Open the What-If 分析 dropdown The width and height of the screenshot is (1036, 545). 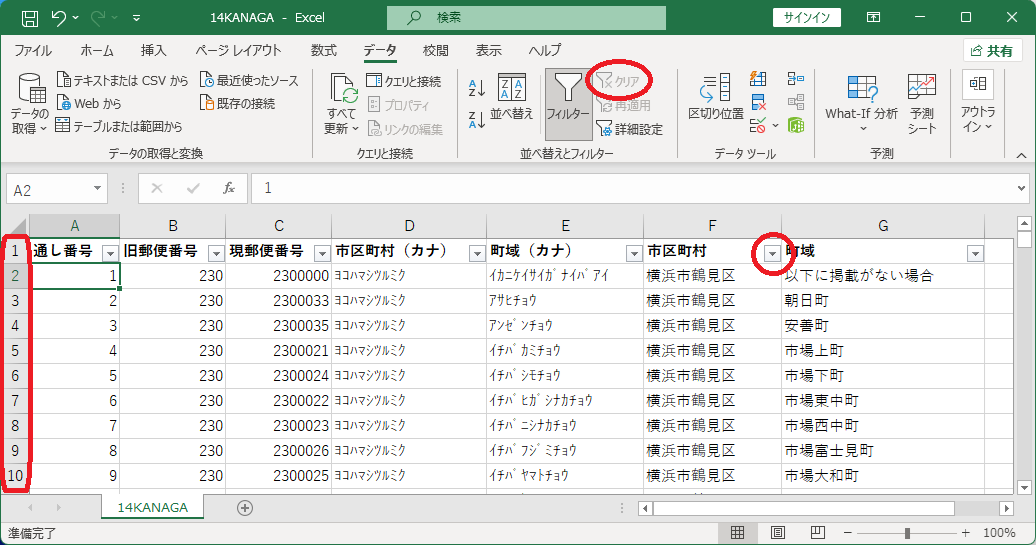(862, 103)
